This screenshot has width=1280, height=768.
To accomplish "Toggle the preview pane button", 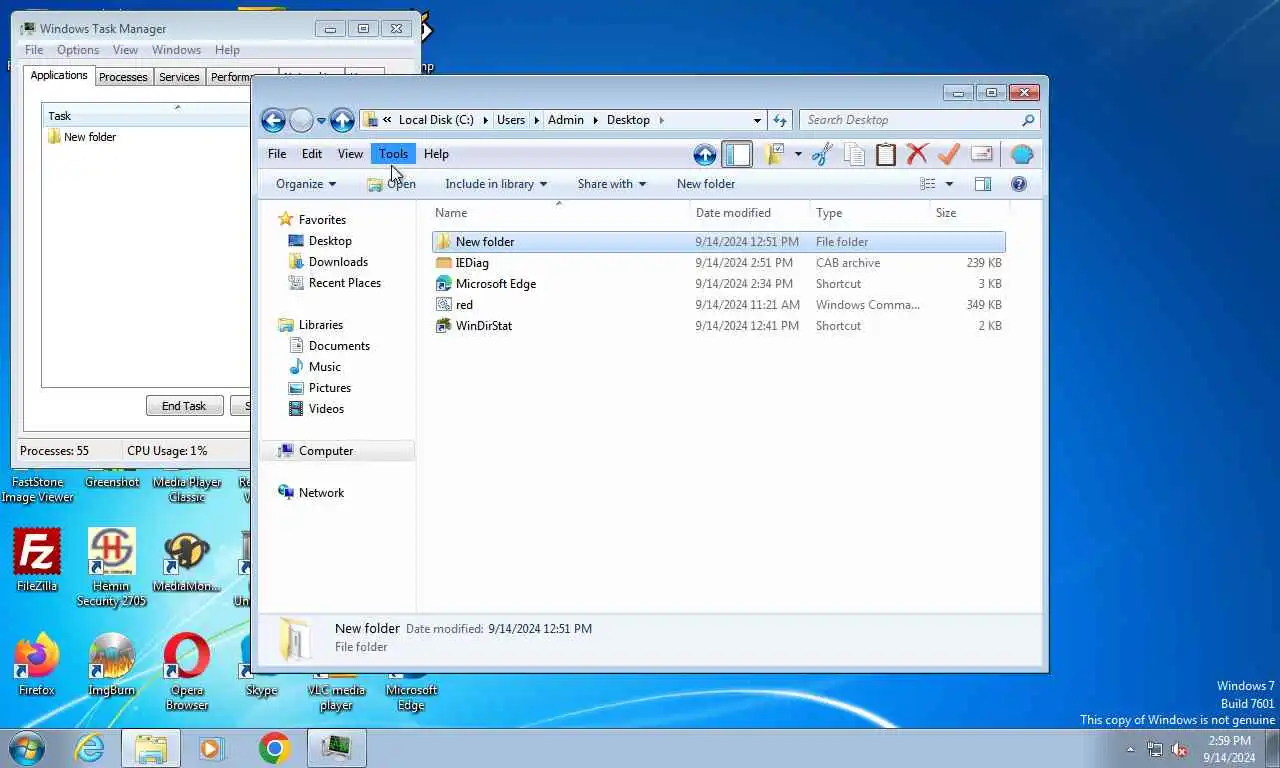I will [983, 184].
